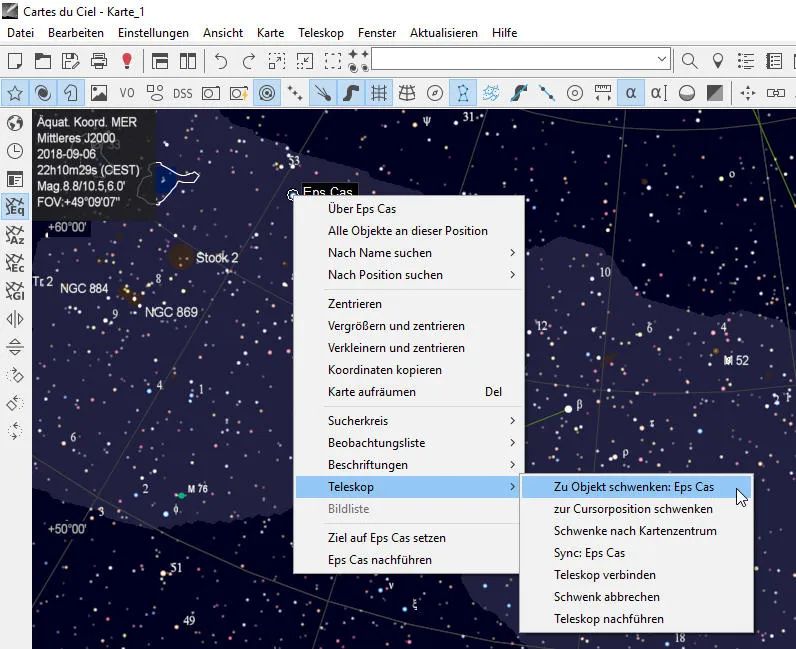Click the search magnifier icon
The height and width of the screenshot is (649, 796).
pyautogui.click(x=689, y=61)
